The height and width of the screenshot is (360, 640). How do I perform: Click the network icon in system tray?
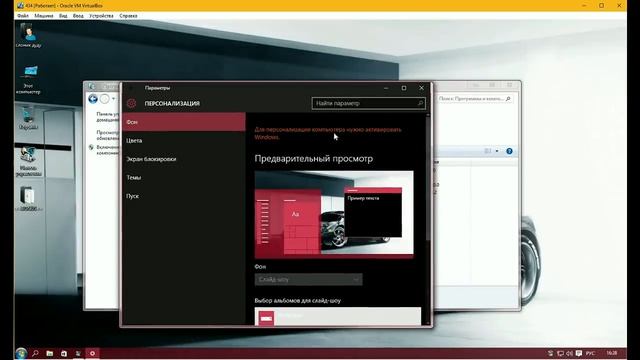(x=560, y=353)
